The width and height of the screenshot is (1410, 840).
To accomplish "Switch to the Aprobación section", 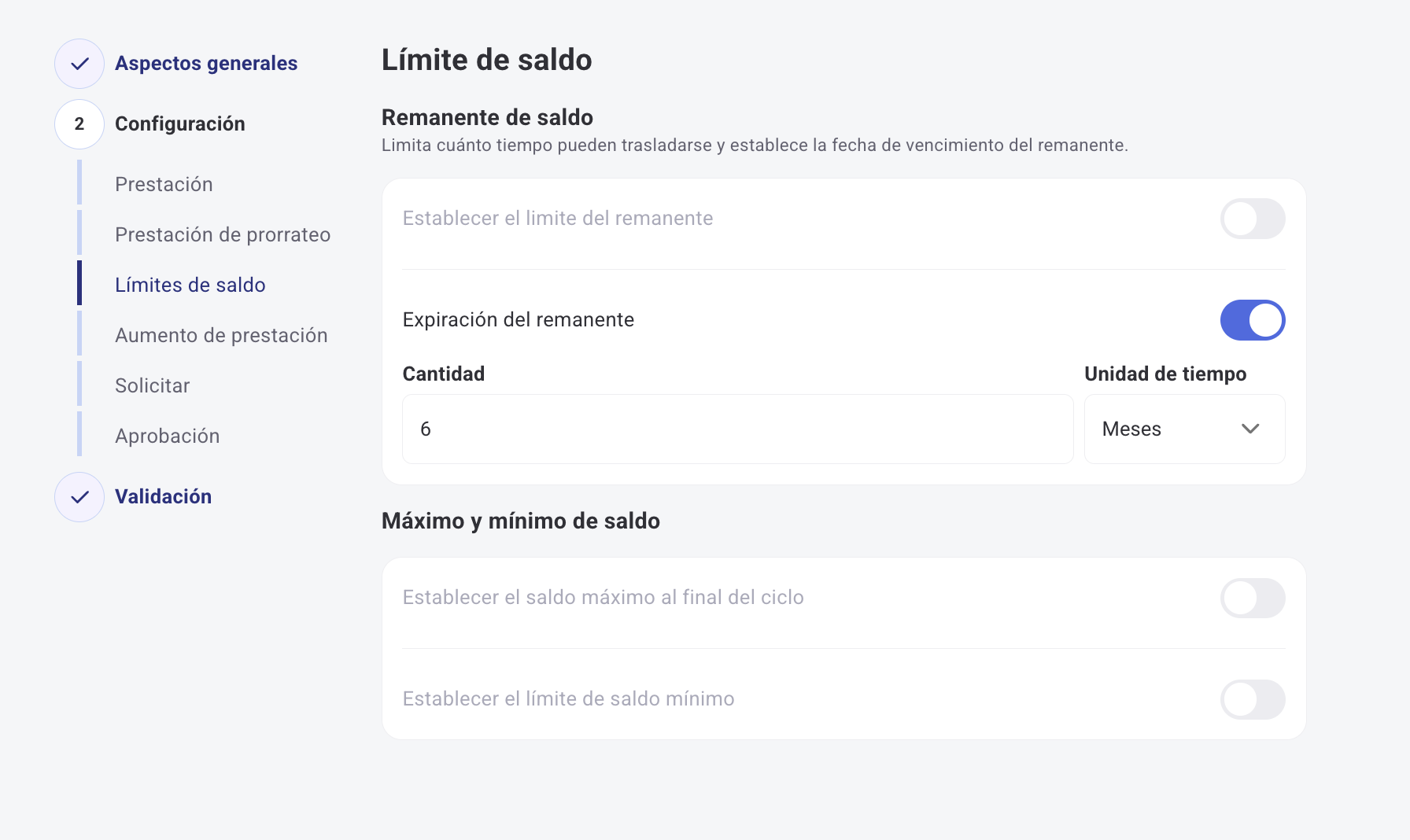I will tap(168, 436).
